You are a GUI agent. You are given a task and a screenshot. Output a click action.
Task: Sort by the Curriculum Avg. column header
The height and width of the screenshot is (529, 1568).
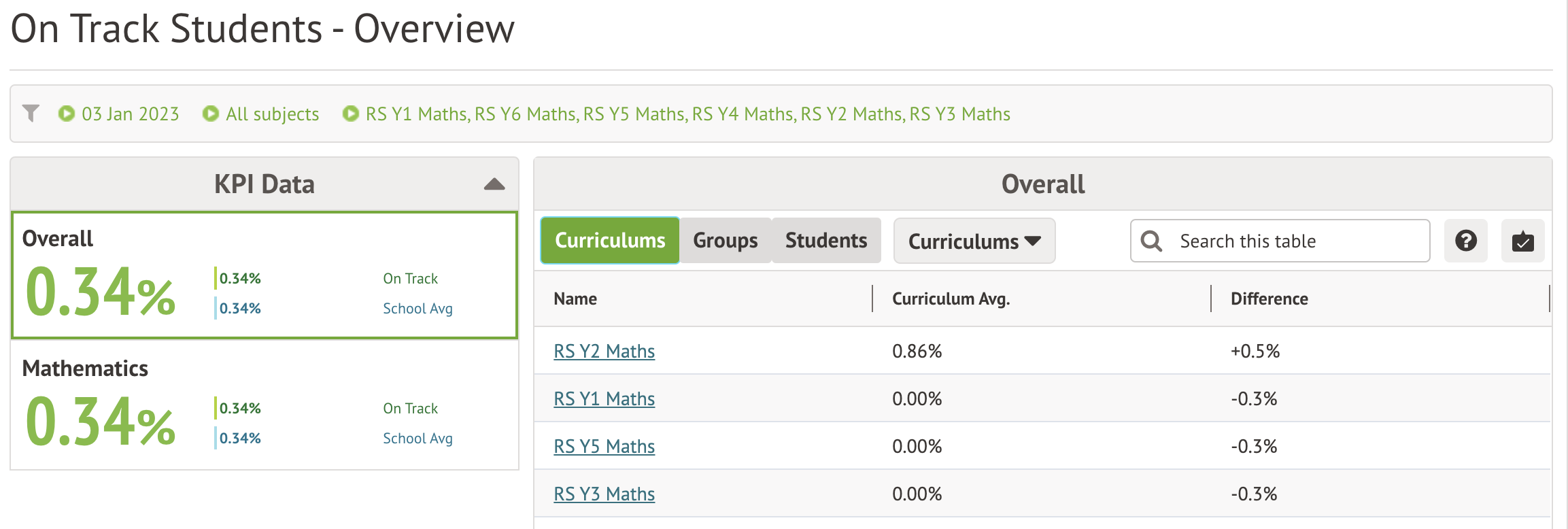click(x=951, y=298)
